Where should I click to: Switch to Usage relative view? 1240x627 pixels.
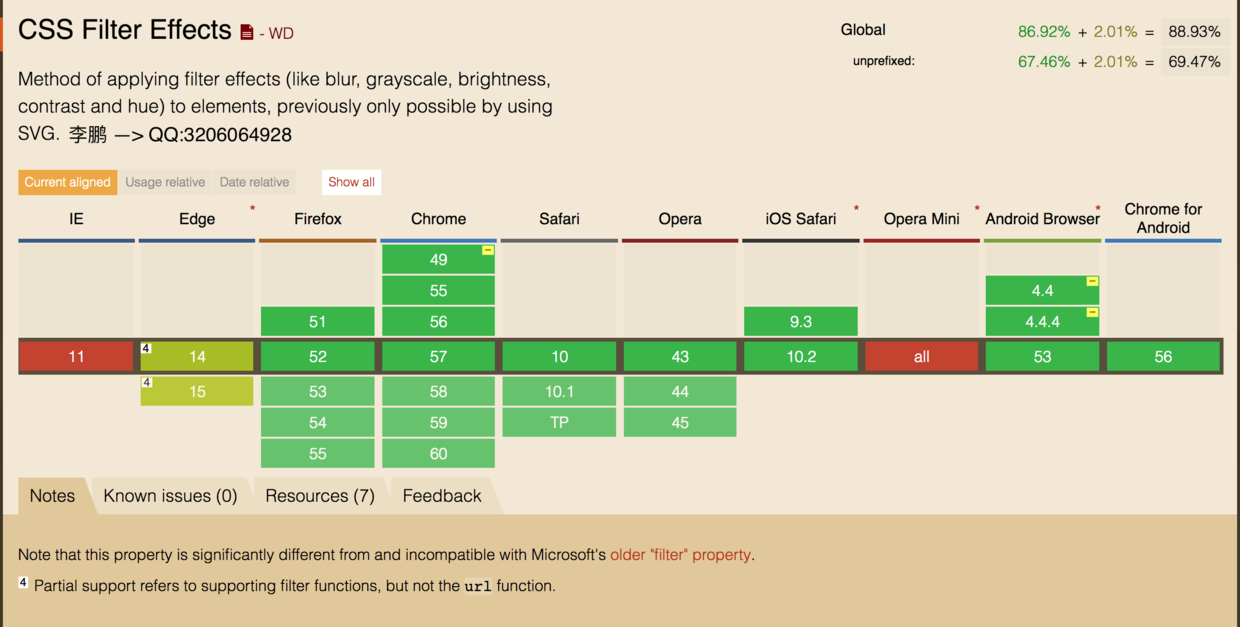(x=165, y=182)
